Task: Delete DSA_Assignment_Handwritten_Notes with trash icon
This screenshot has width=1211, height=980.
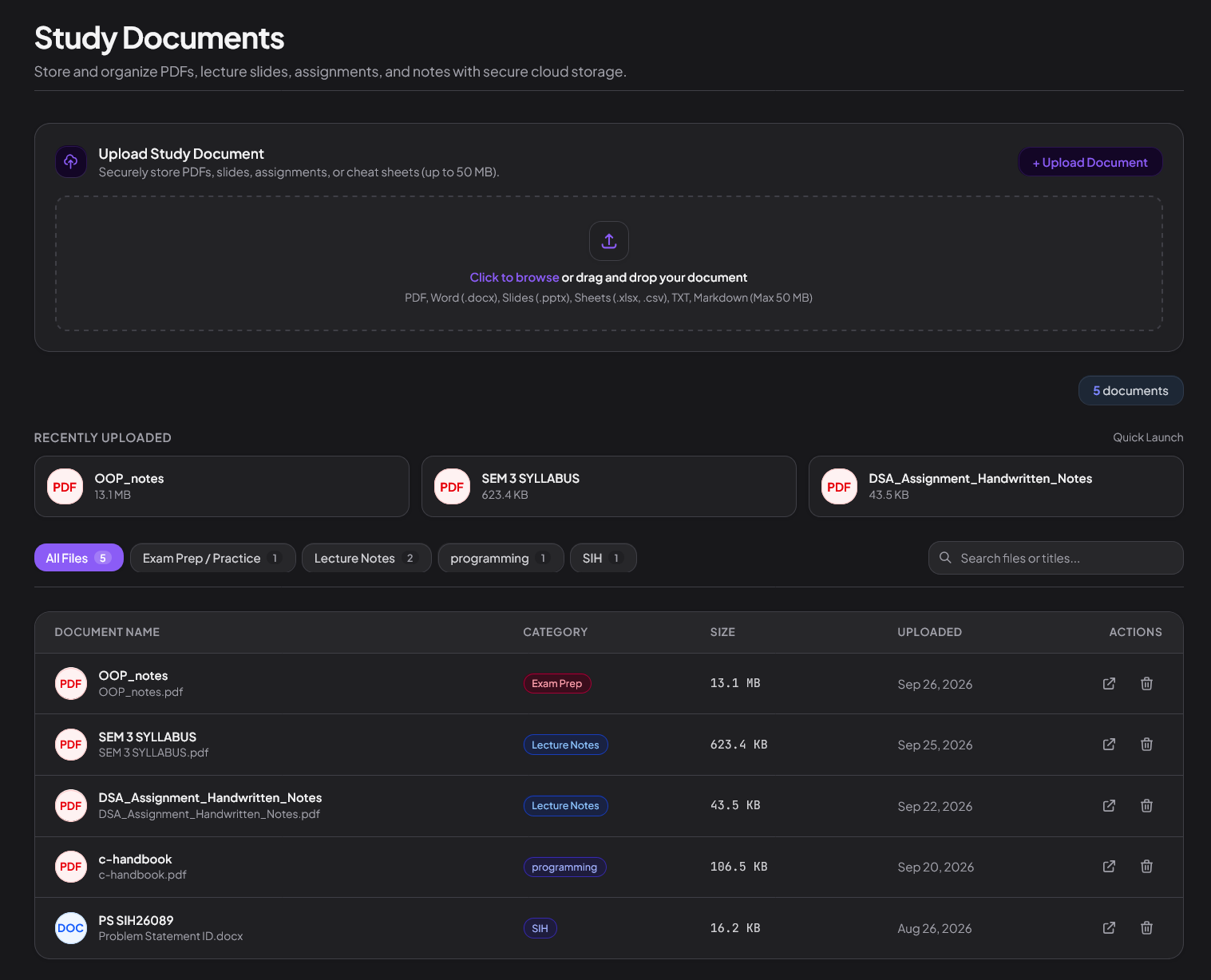Action: pyautogui.click(x=1146, y=805)
